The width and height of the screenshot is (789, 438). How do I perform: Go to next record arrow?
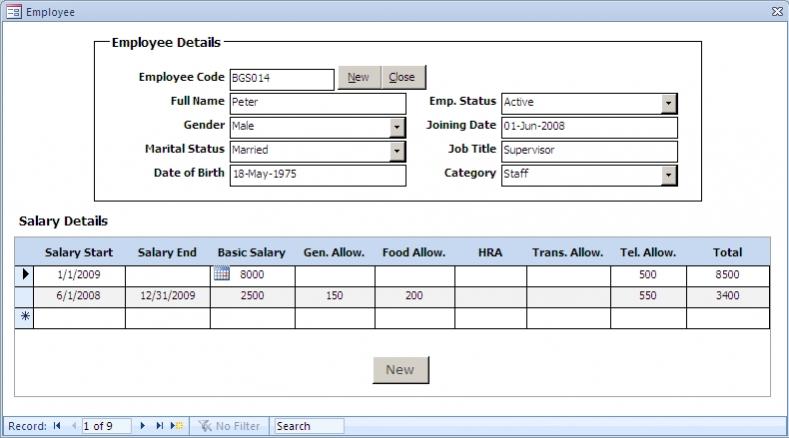pyautogui.click(x=142, y=426)
